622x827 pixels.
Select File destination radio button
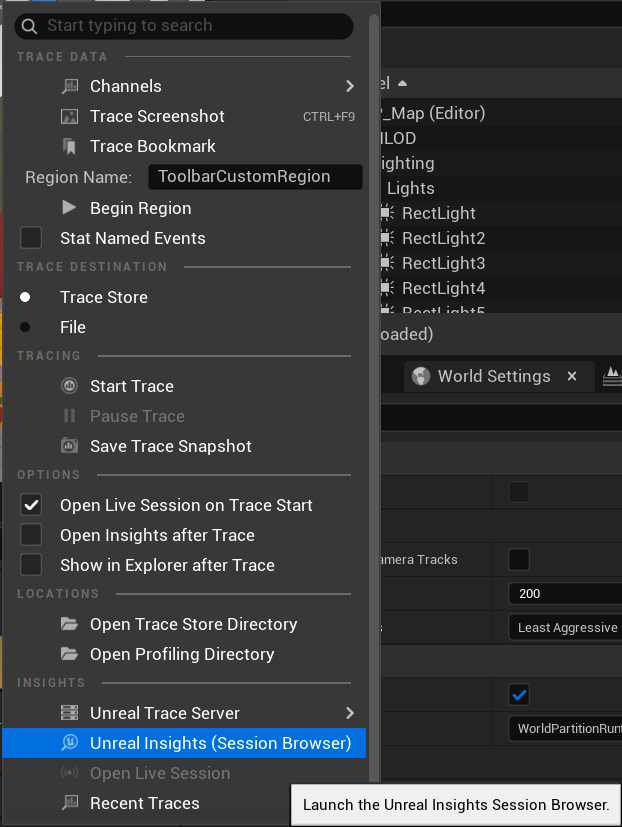25,327
